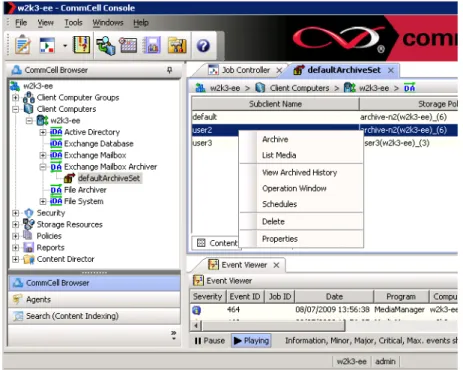Open dropdown arrow beside Job Controller icon
This screenshot has height=370, width=463.
[x=65, y=46]
